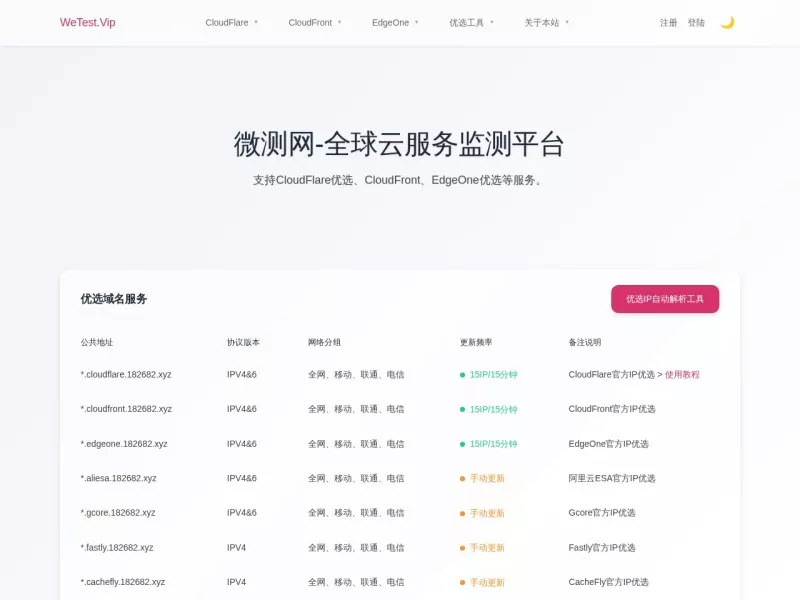Click IPV4&6 in the gcore row

pyautogui.click(x=241, y=513)
